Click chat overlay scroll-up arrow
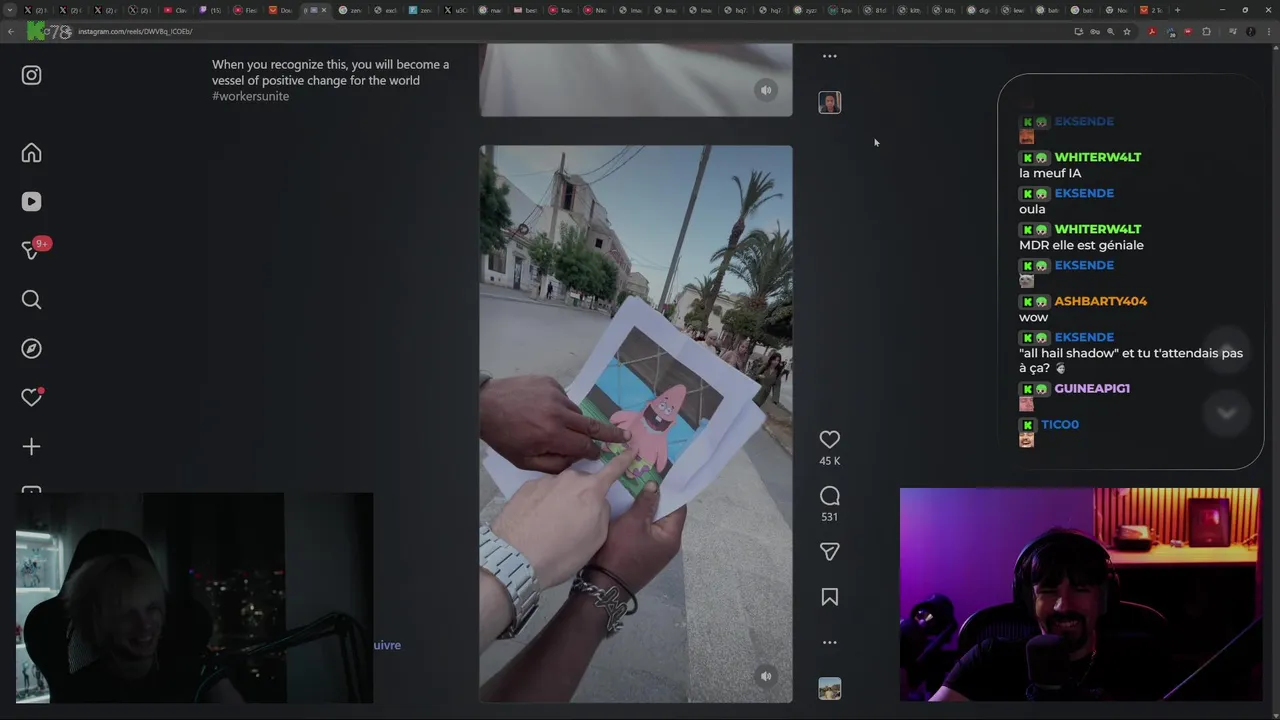Viewport: 1280px width, 720px height. (1226, 350)
